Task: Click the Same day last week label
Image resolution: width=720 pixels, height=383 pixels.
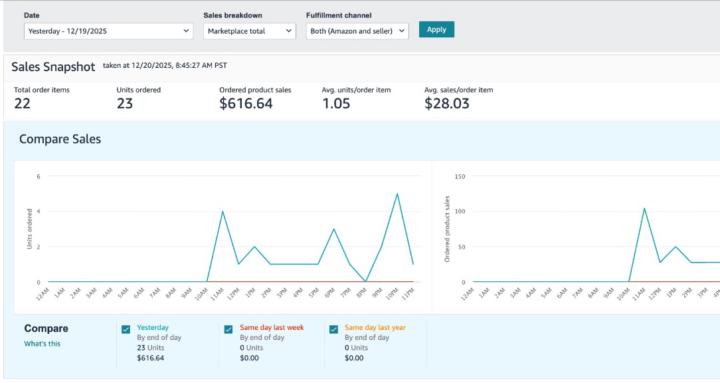Action: click(x=271, y=327)
